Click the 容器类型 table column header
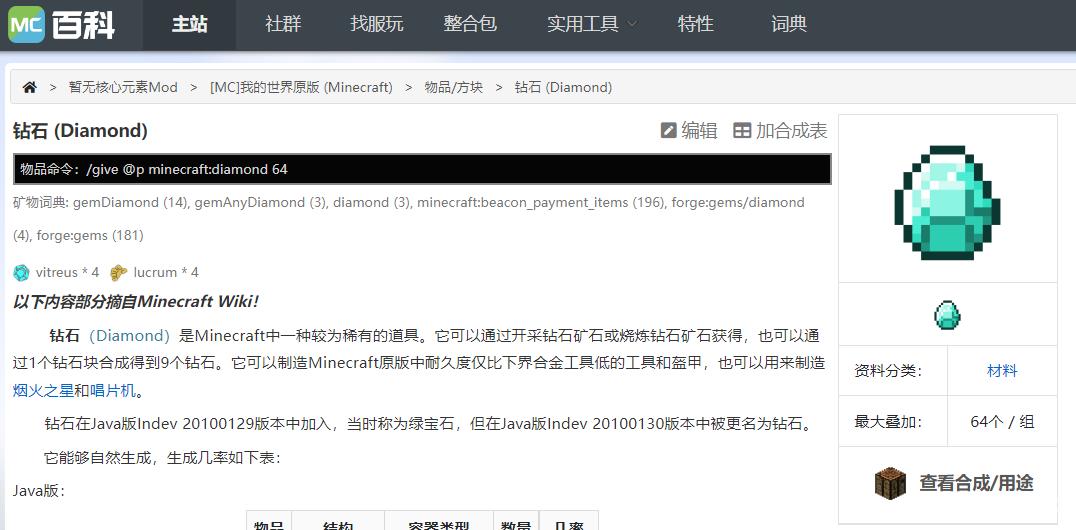Image resolution: width=1076 pixels, height=530 pixels. coord(438,525)
